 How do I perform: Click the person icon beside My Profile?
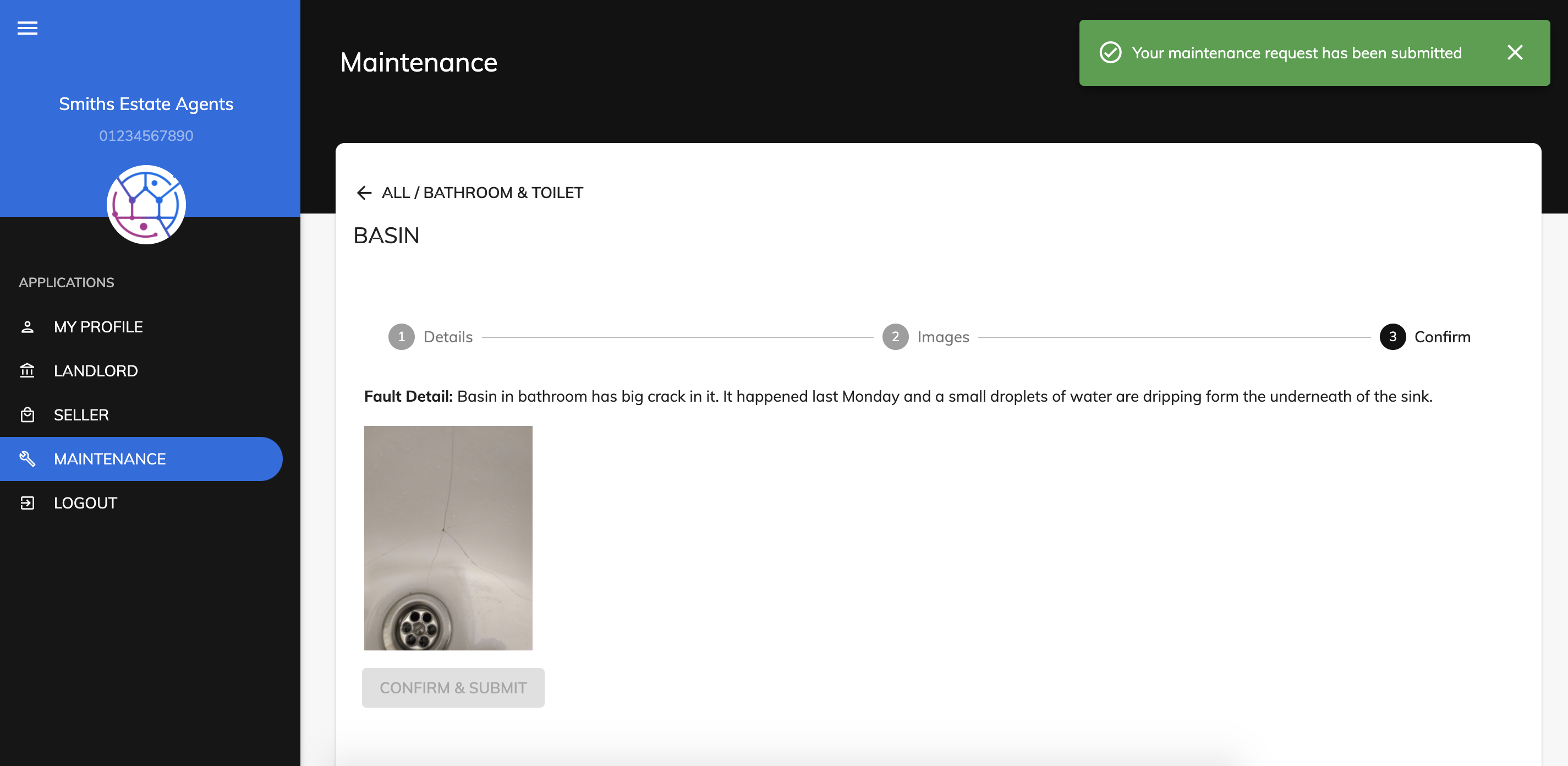28,327
